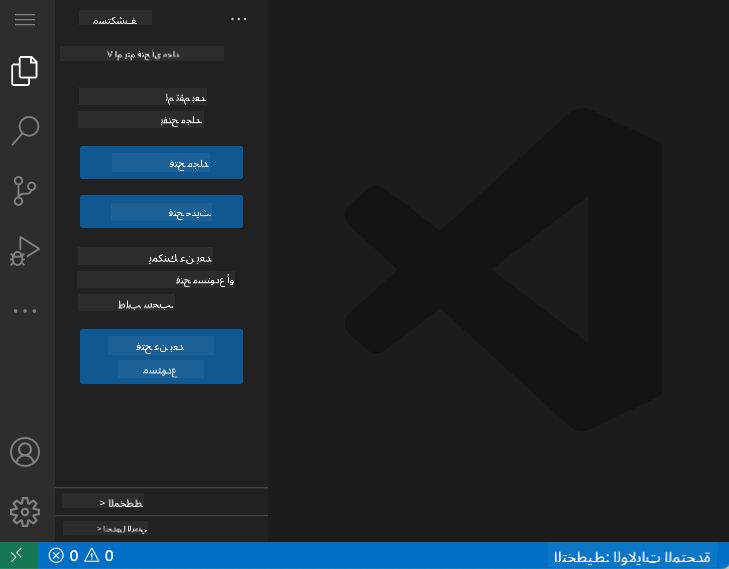
Task: Click the Restricted Mode status bar item
Action: pyautogui.click(x=632, y=556)
